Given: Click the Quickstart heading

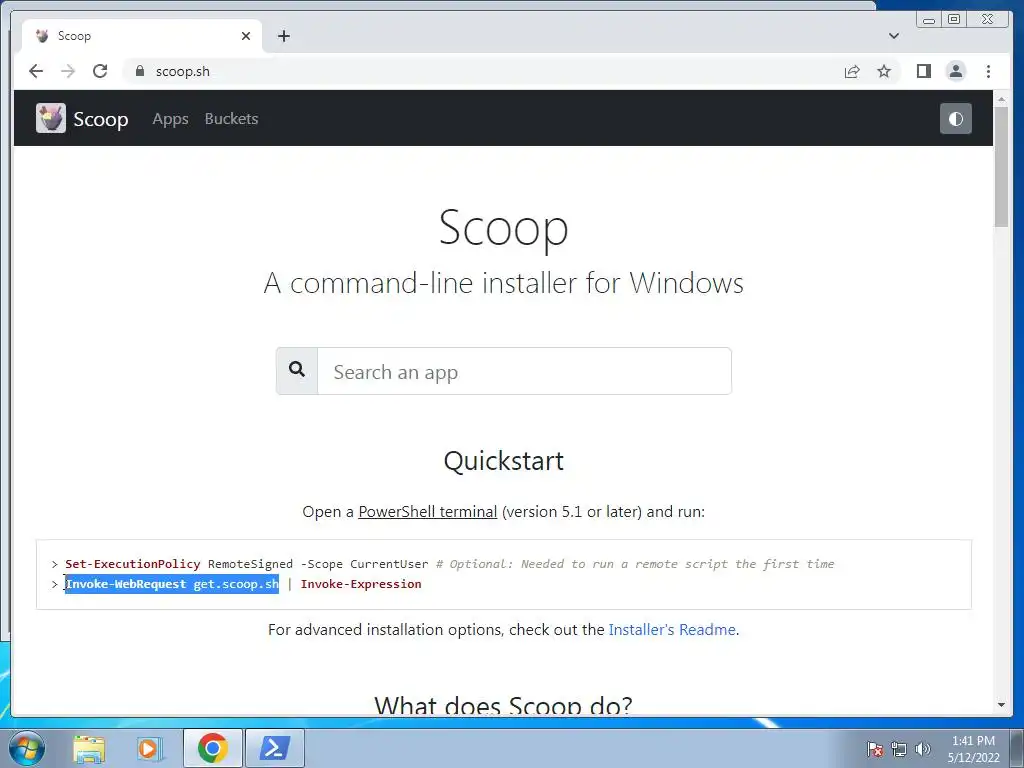Looking at the screenshot, I should (x=504, y=461).
